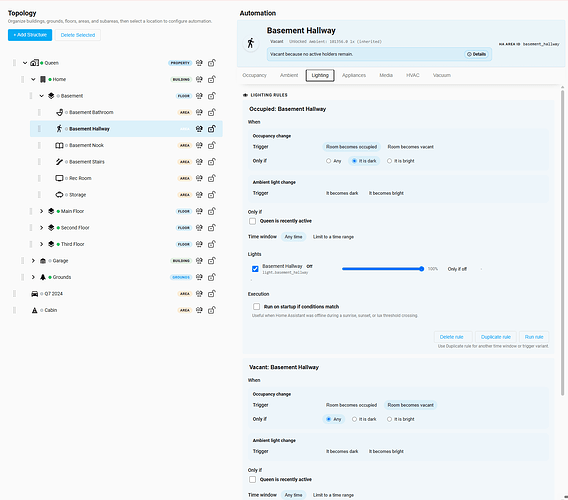Image resolution: width=568 pixels, height=500 pixels.
Task: Click the lock icon on Cabin row
Action: 212,310
